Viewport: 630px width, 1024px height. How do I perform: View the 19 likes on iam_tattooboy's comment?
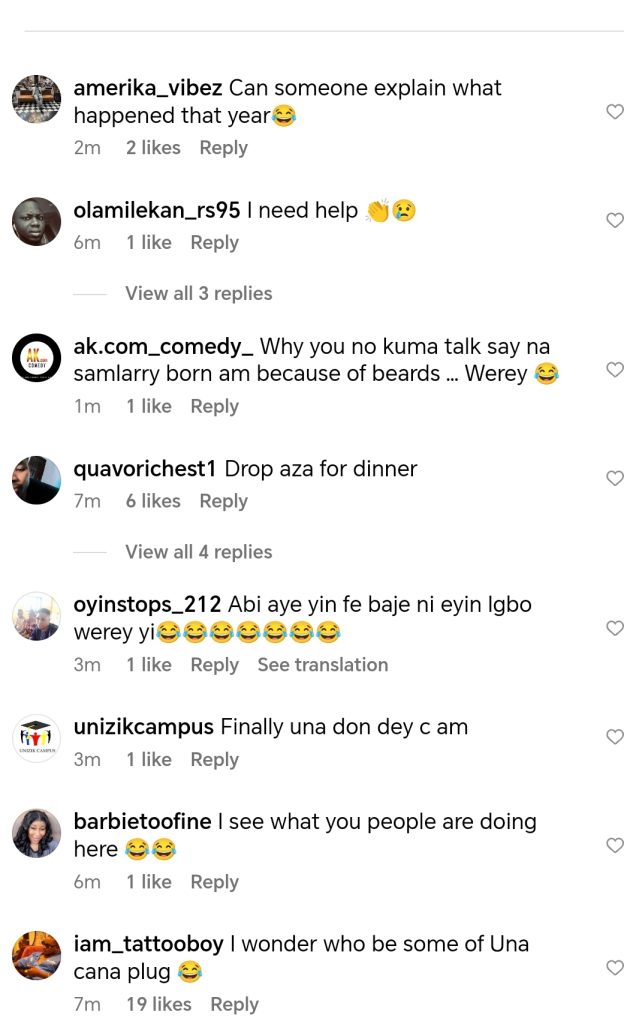coord(158,1004)
